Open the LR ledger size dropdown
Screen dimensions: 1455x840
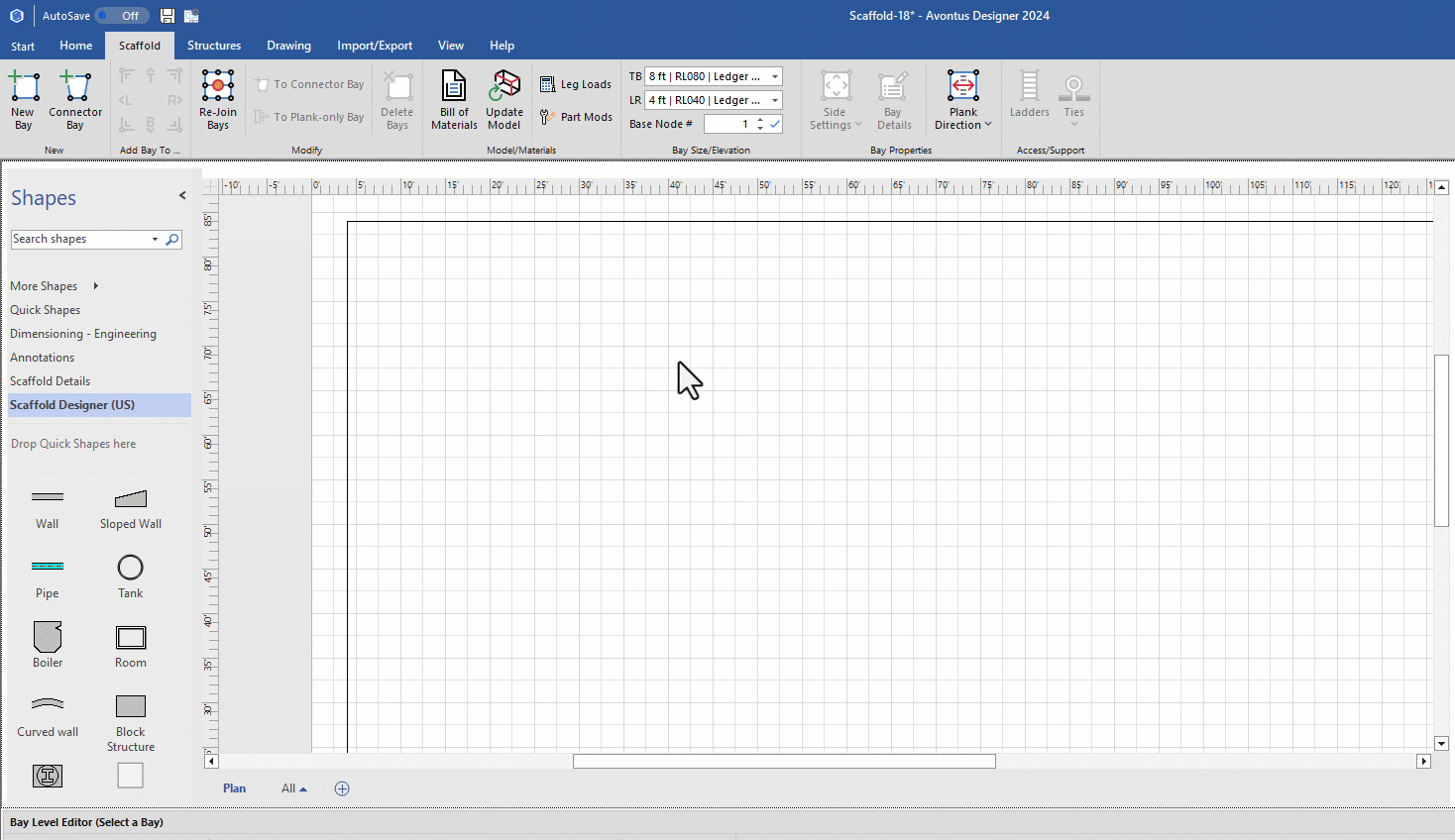pyautogui.click(x=775, y=100)
